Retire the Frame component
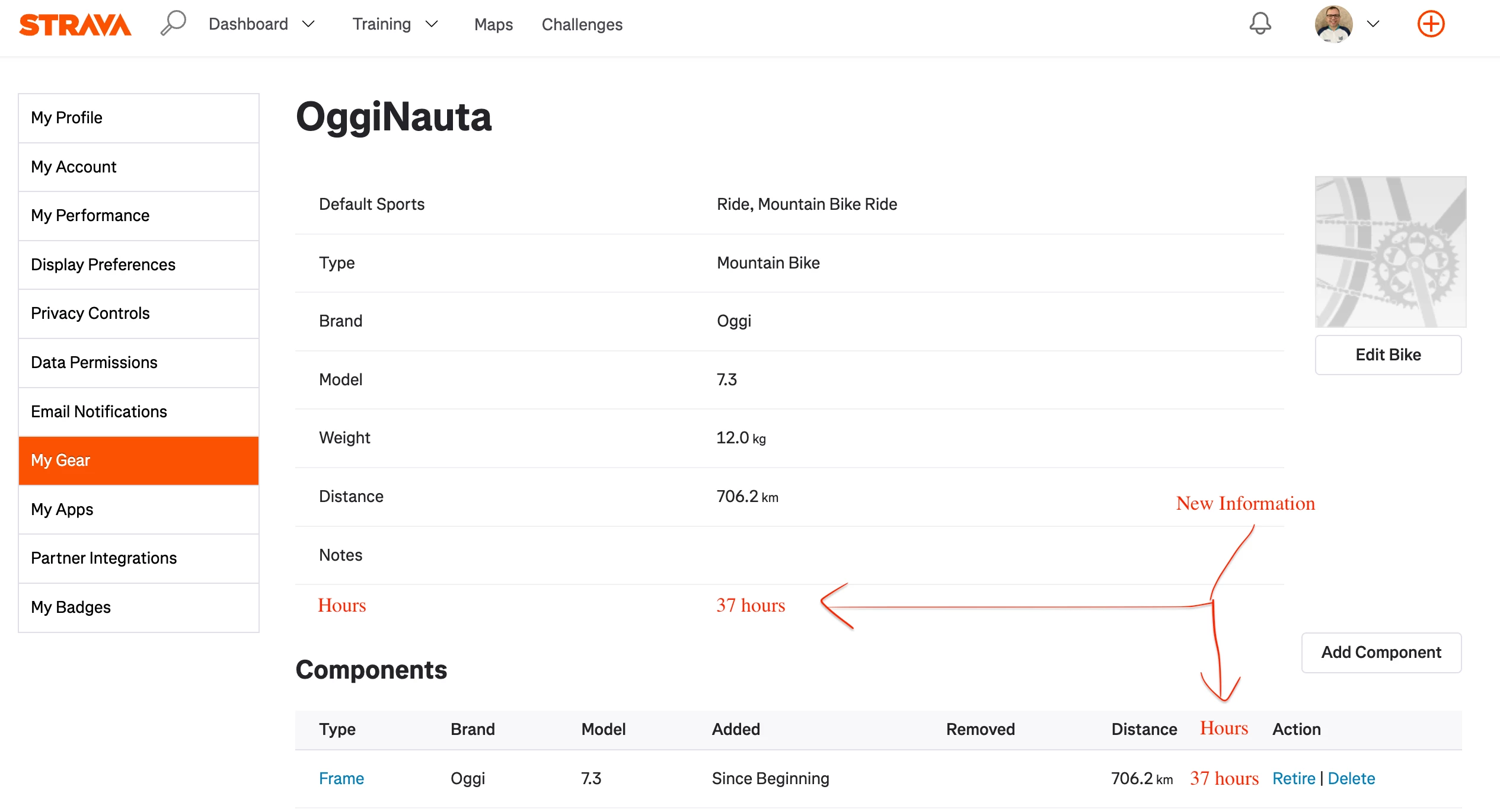 pos(1294,779)
